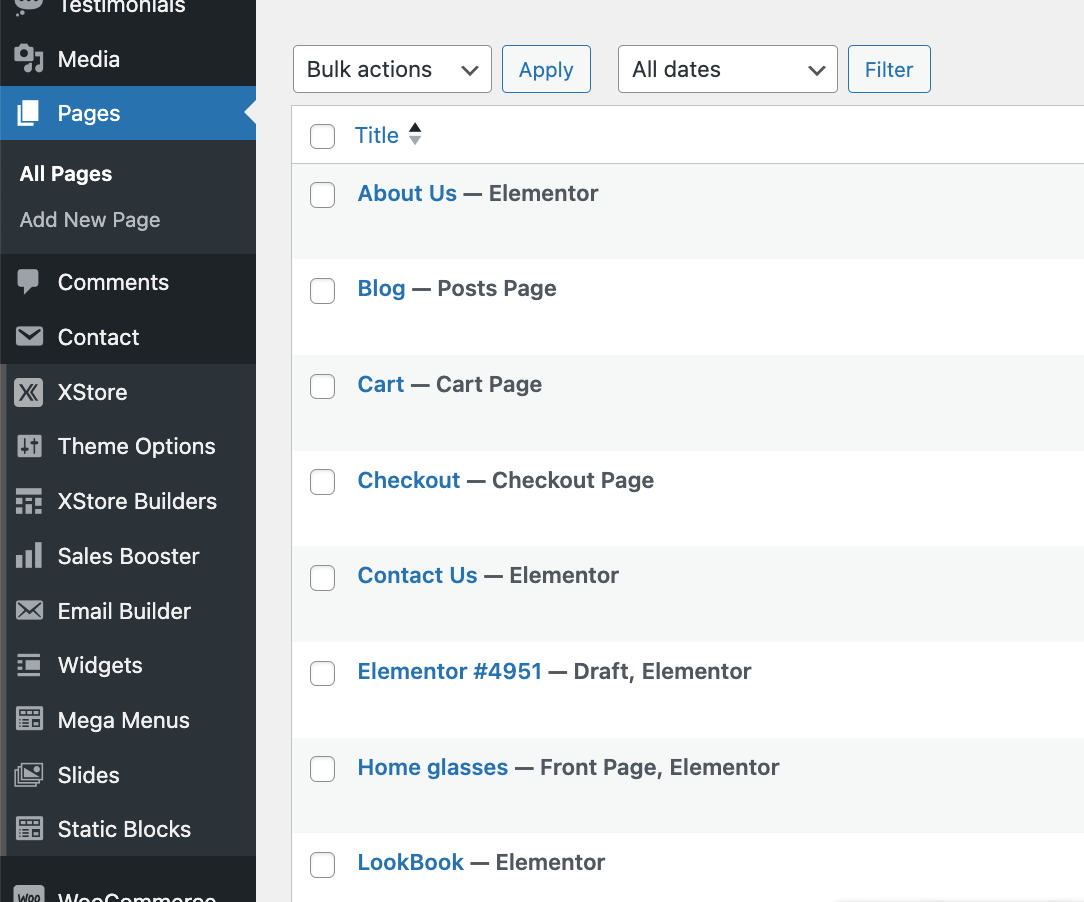Image resolution: width=1084 pixels, height=902 pixels.
Task: Check the Contact Us page checkbox
Action: click(x=322, y=578)
